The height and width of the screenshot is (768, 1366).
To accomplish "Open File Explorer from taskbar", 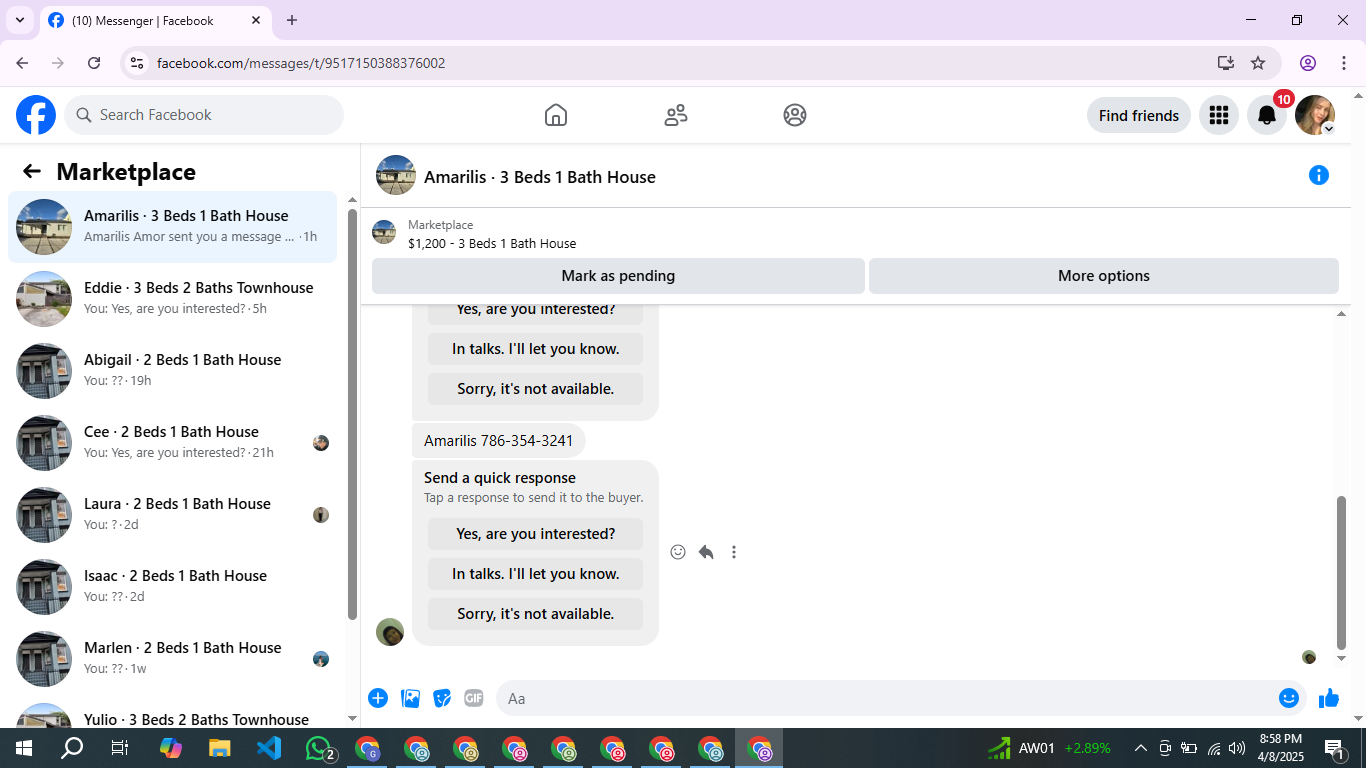I will coord(220,748).
